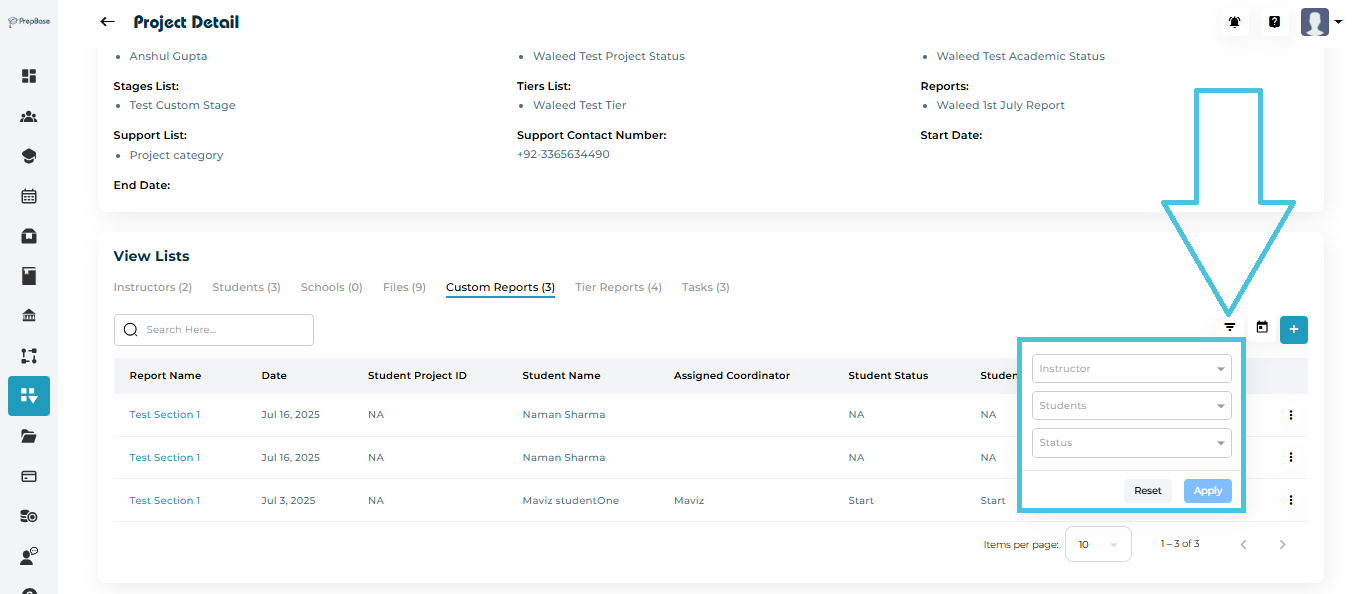The height and width of the screenshot is (594, 1361).
Task: Open the folder icon in sidebar
Action: tap(29, 436)
